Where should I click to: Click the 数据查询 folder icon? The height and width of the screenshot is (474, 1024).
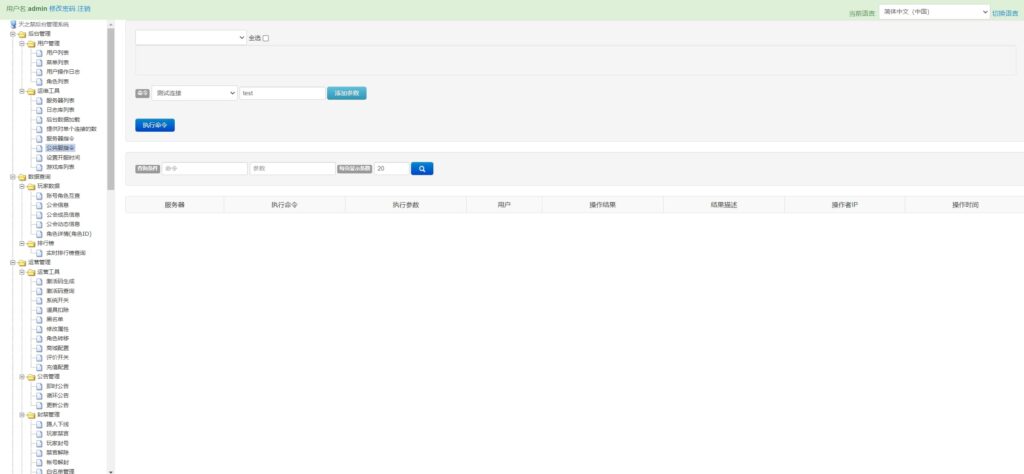22,176
